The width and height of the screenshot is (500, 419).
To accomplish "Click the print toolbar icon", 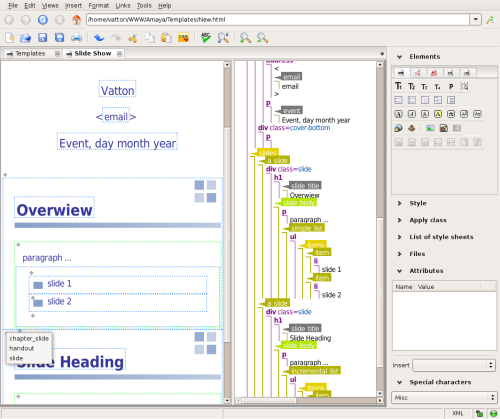I will (x=76, y=37).
